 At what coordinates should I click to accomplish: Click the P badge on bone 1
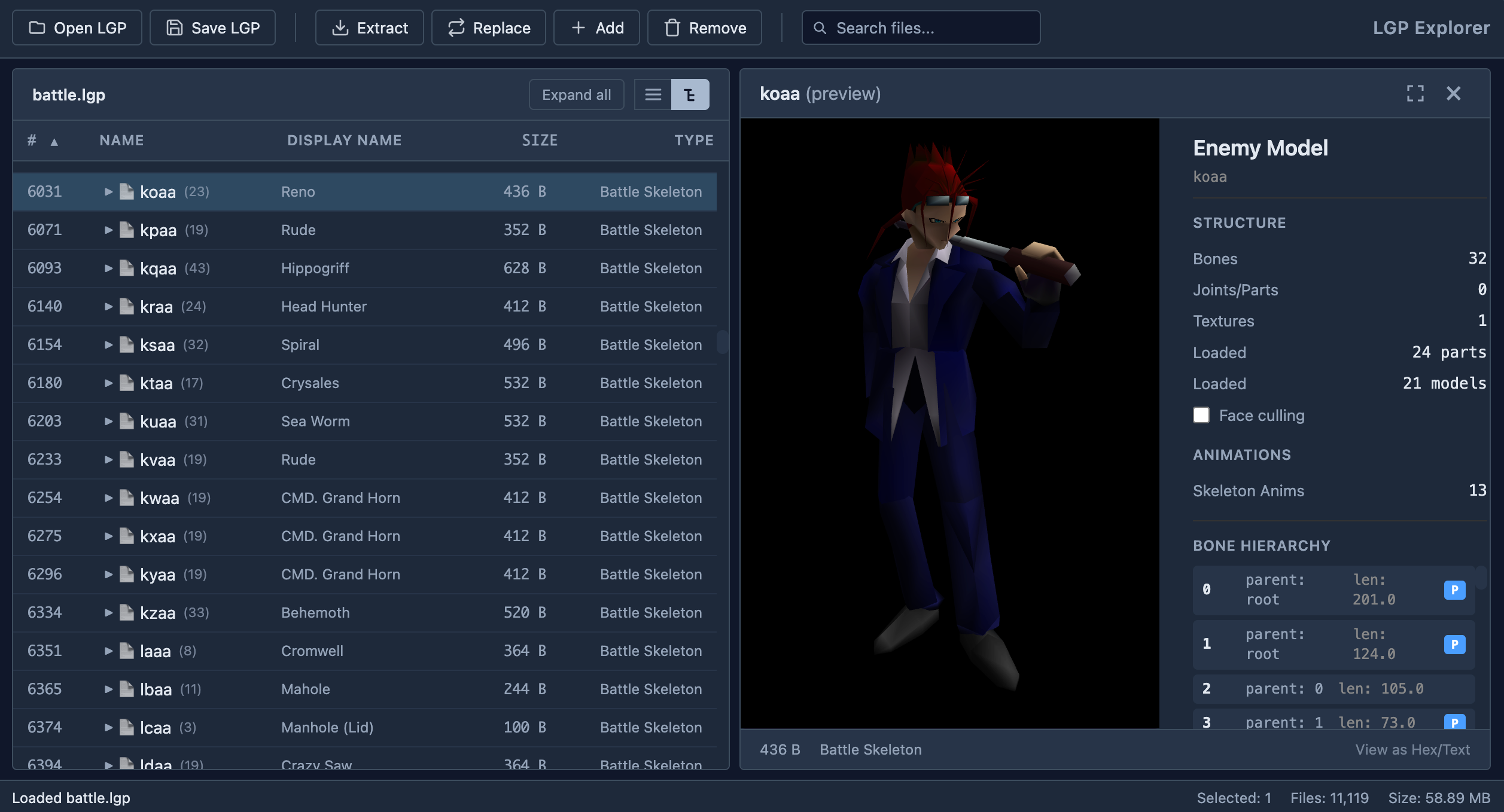click(1454, 645)
